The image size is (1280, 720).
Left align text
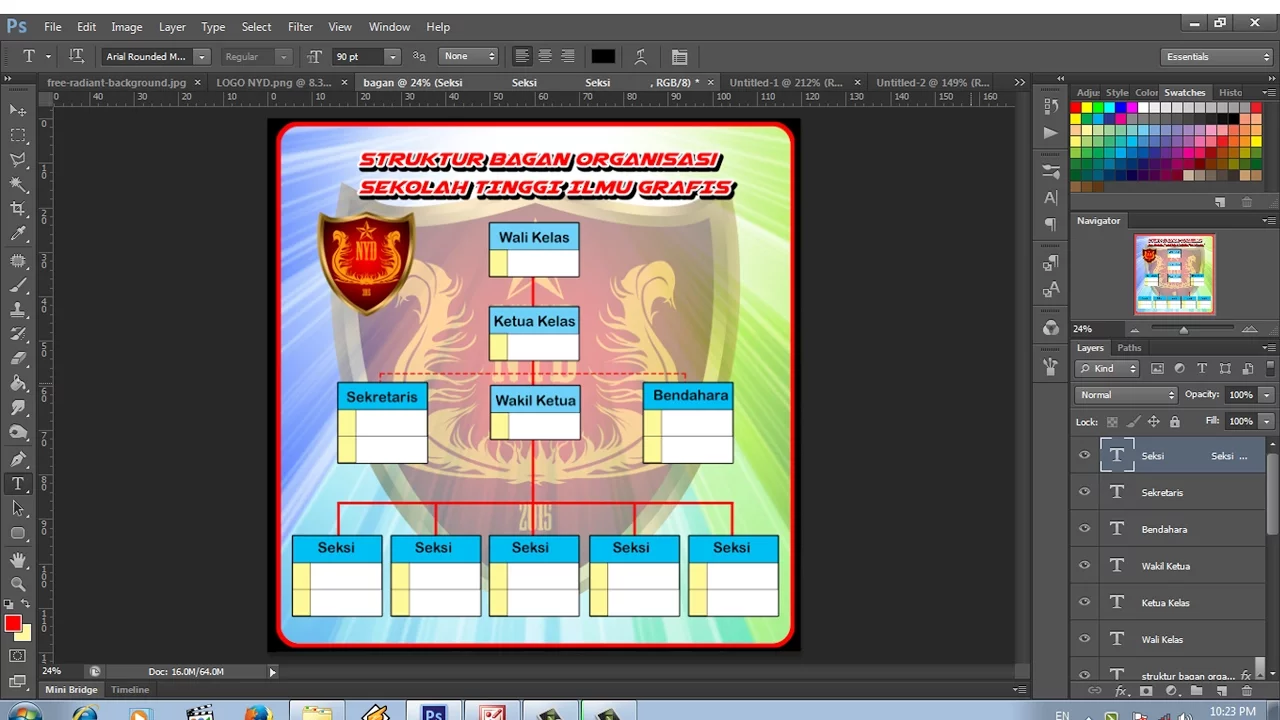522,57
